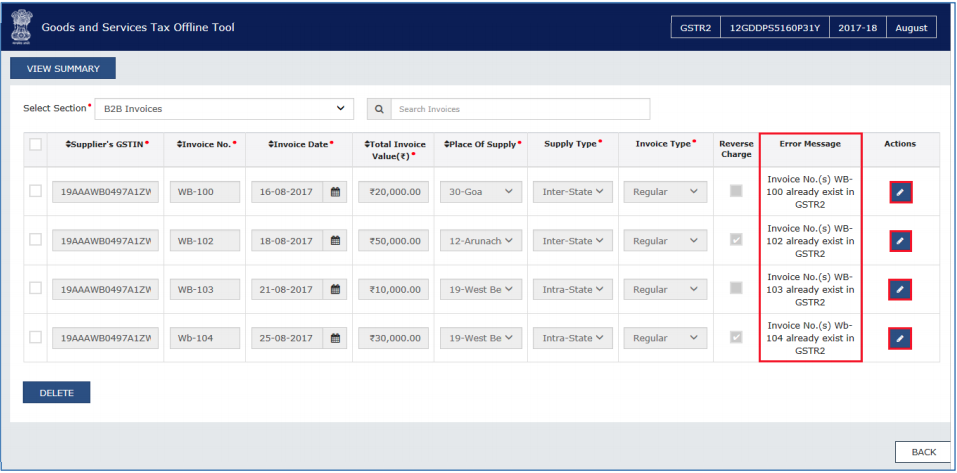Open the 30-Goa place of supply dropdown
Image resolution: width=957 pixels, height=473 pixels.
click(x=481, y=192)
